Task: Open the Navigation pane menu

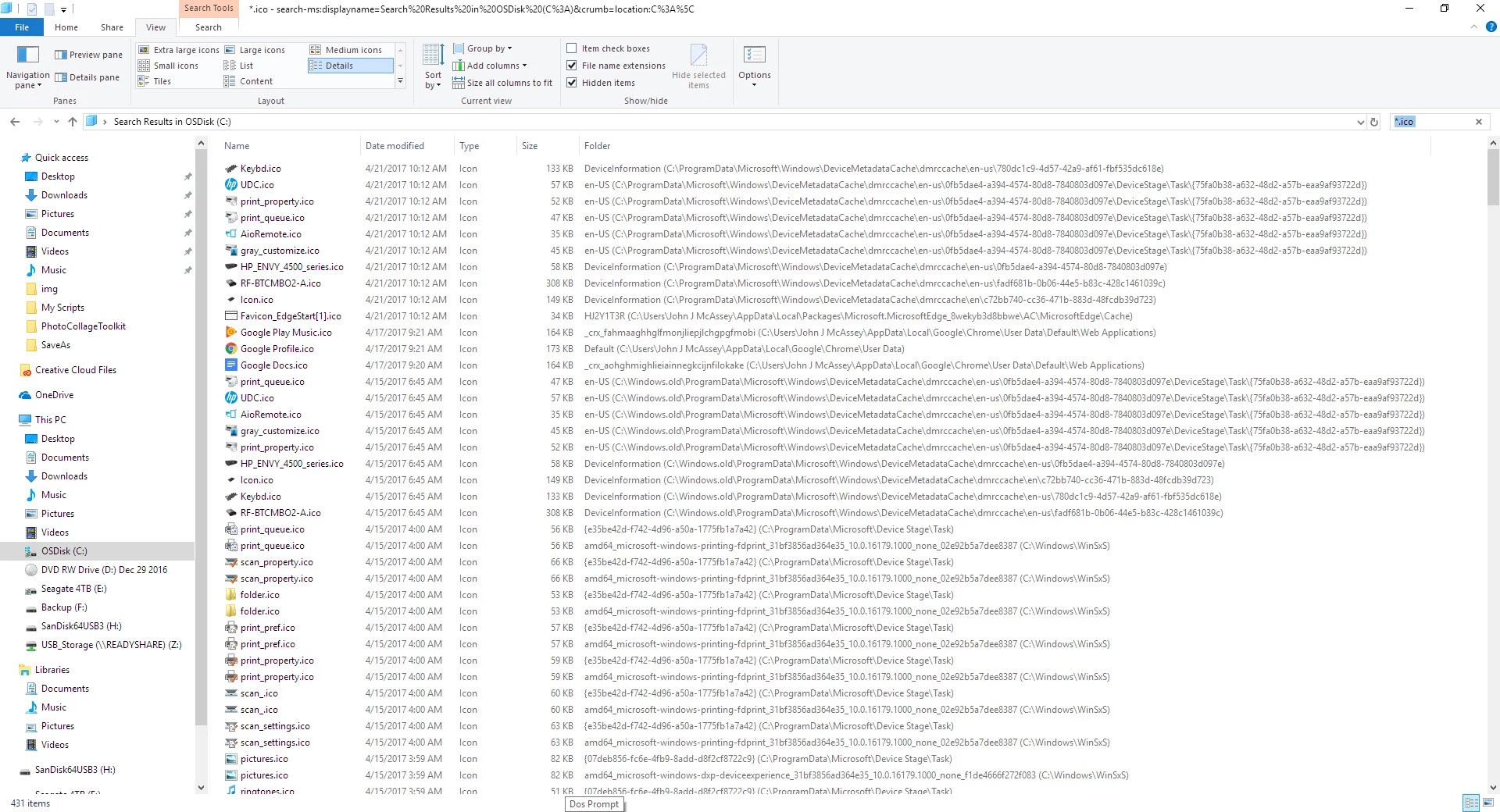Action: (28, 67)
